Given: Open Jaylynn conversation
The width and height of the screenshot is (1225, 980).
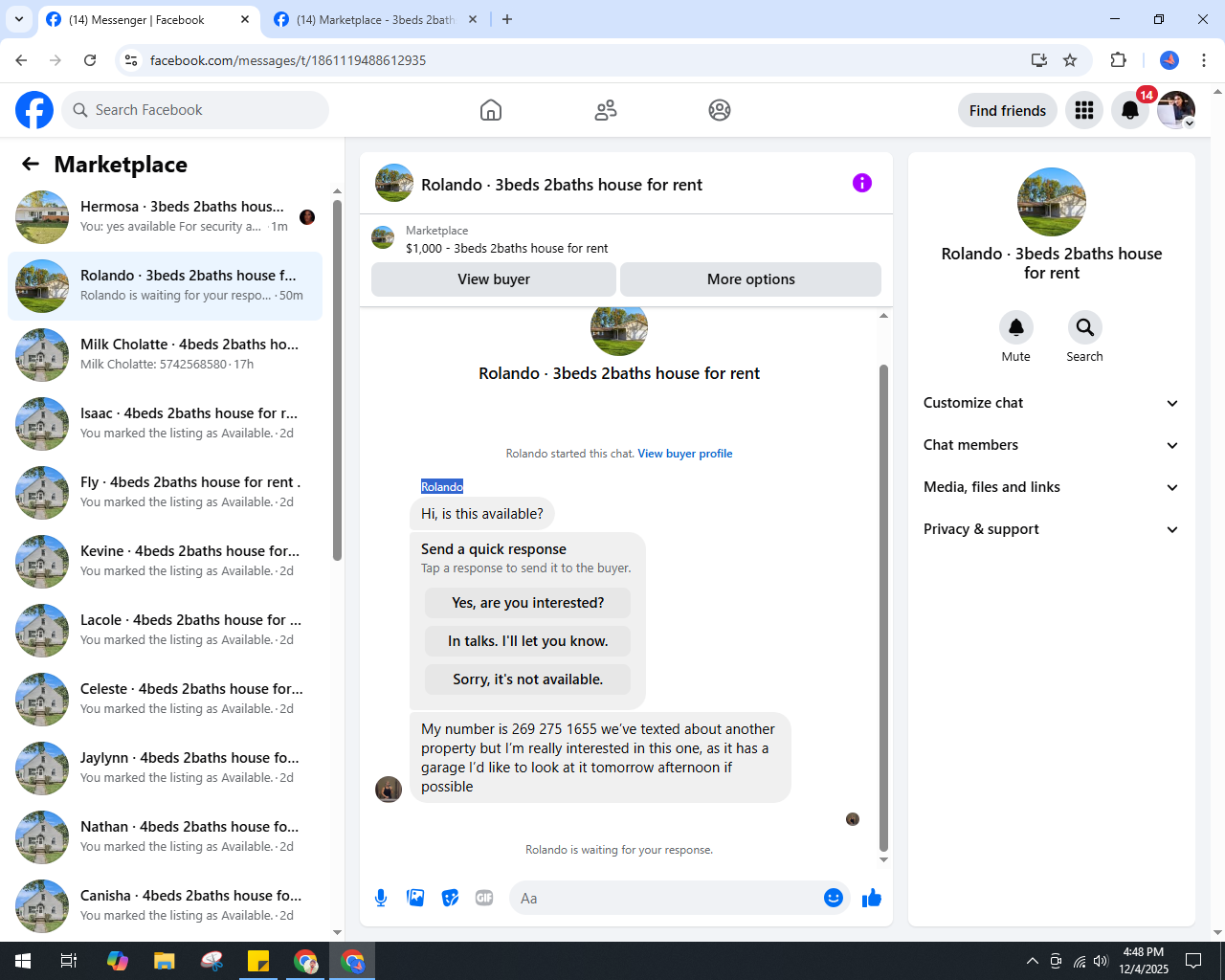Looking at the screenshot, I should pyautogui.click(x=165, y=768).
